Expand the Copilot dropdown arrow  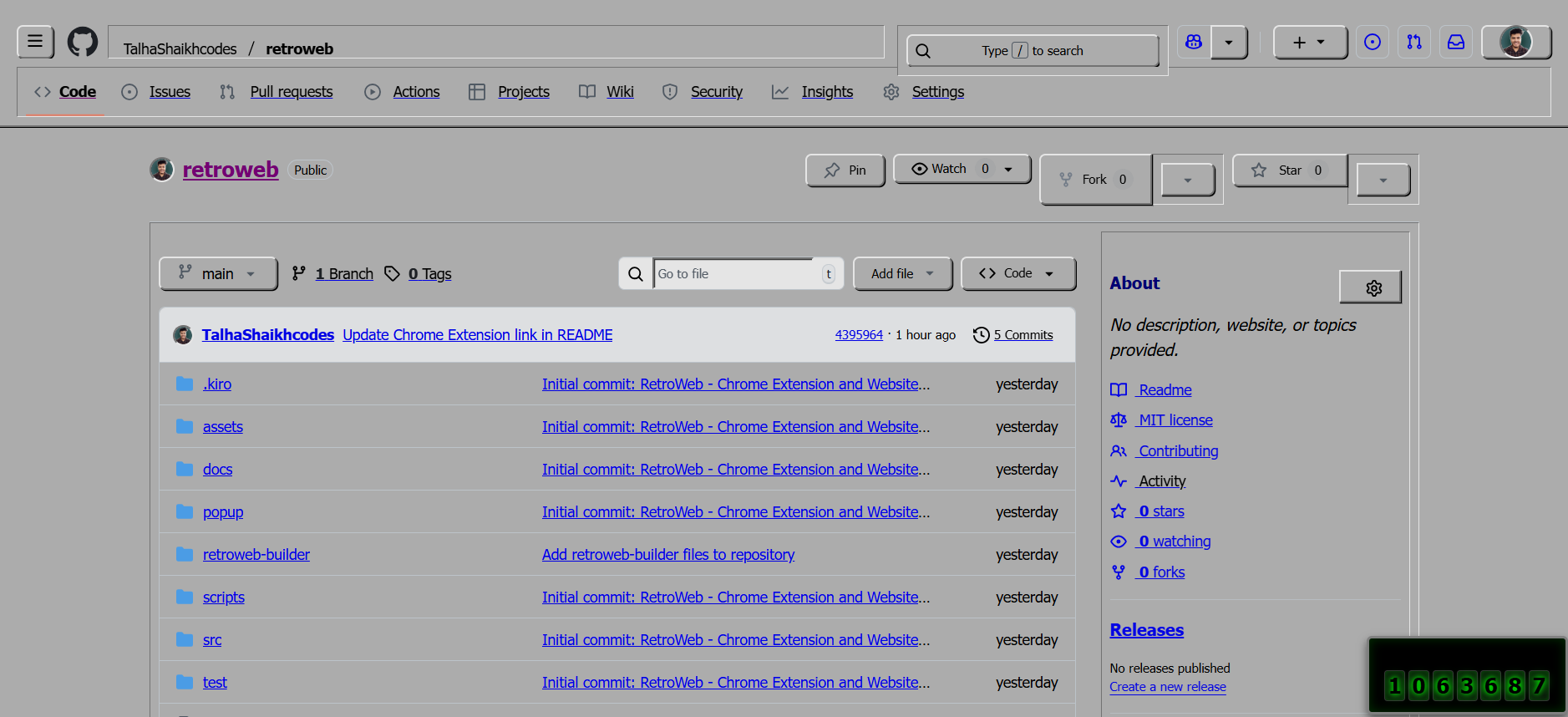point(1229,42)
